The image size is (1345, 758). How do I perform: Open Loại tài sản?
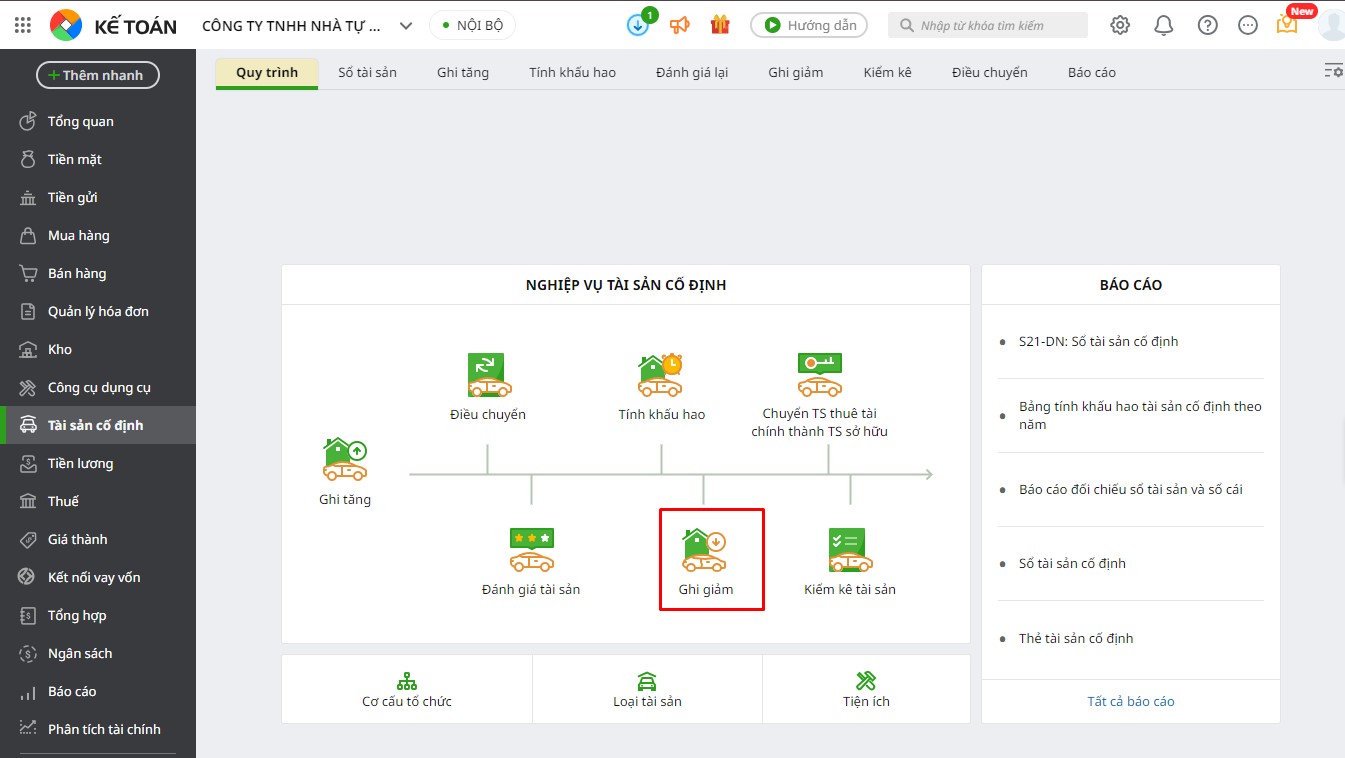[647, 690]
